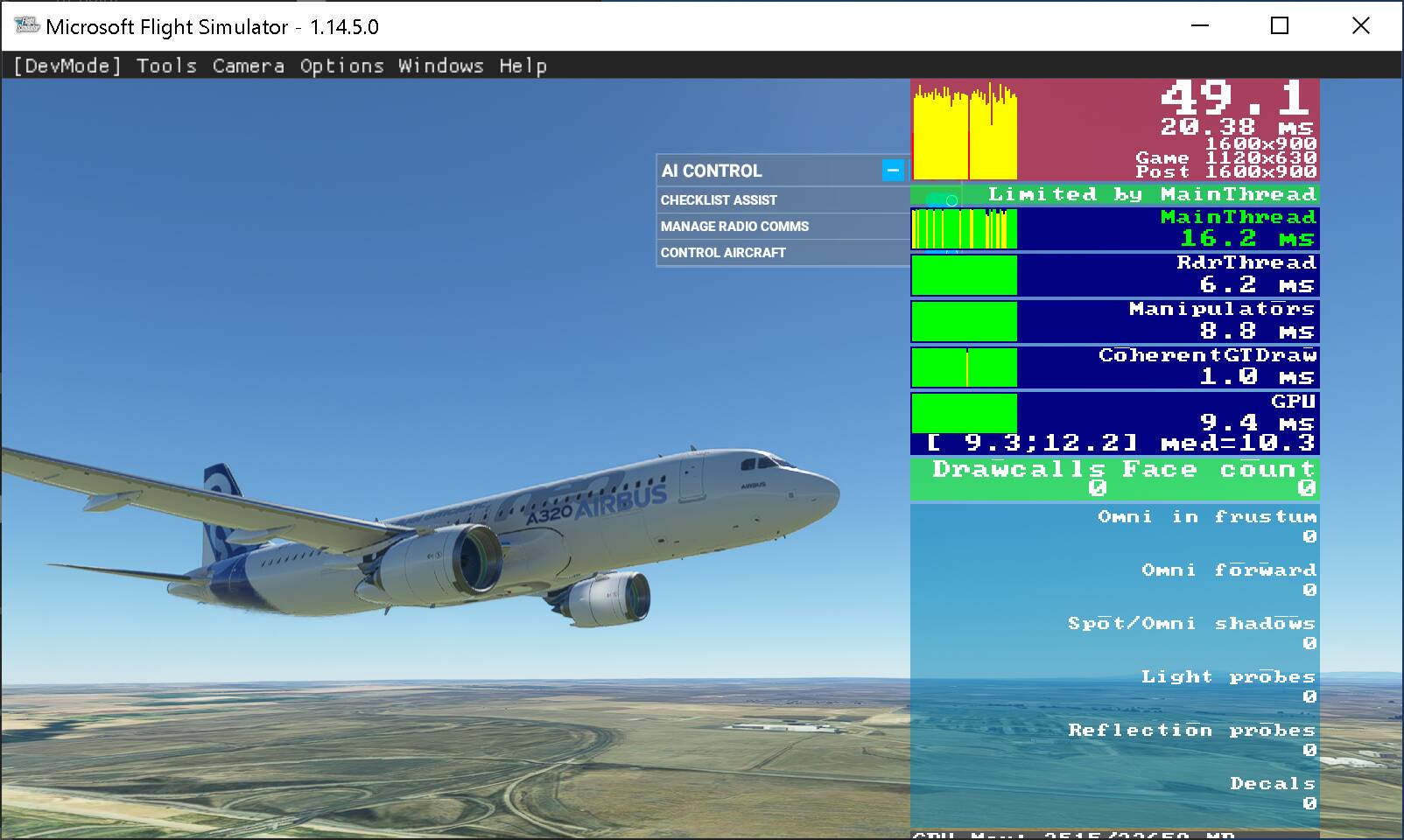Click the Manipulators 8.8 ms bar
Screen dimensions: 1404x840
coord(963,321)
